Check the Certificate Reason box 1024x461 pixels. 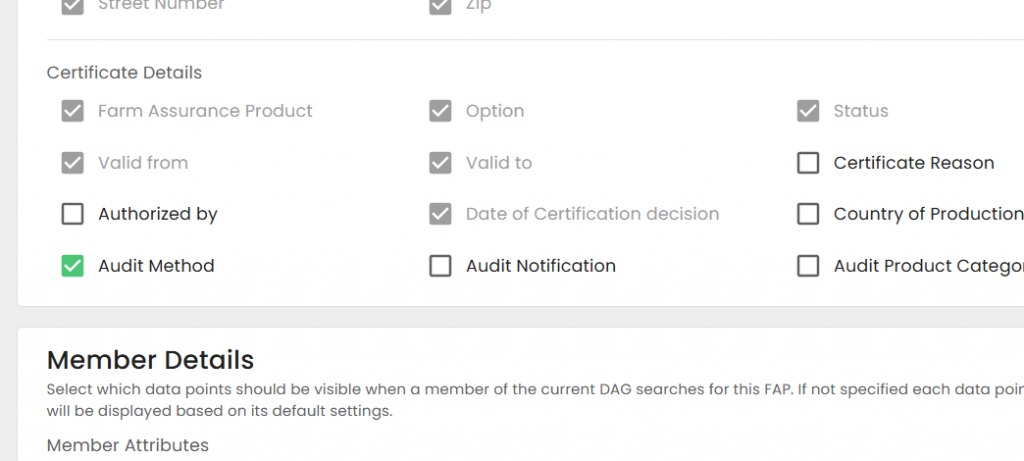pos(808,163)
